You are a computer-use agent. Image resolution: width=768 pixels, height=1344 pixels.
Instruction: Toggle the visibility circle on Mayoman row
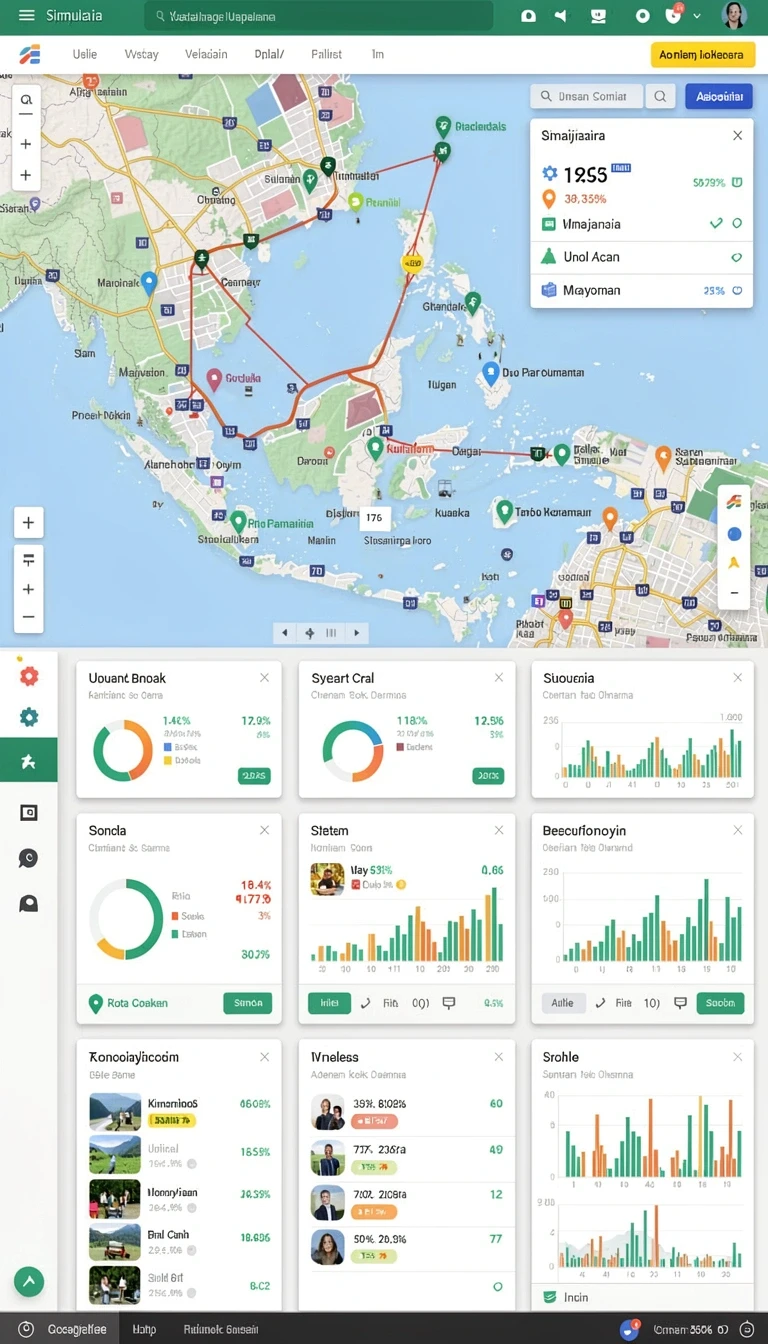(737, 291)
